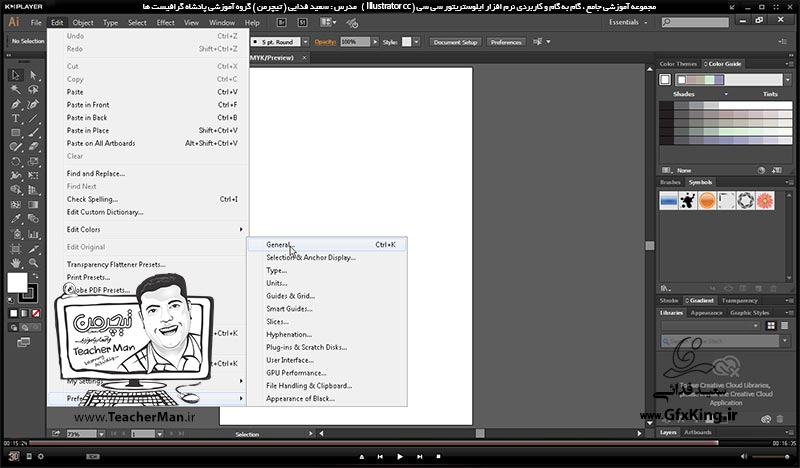Select the Rectangle tool

15,133
